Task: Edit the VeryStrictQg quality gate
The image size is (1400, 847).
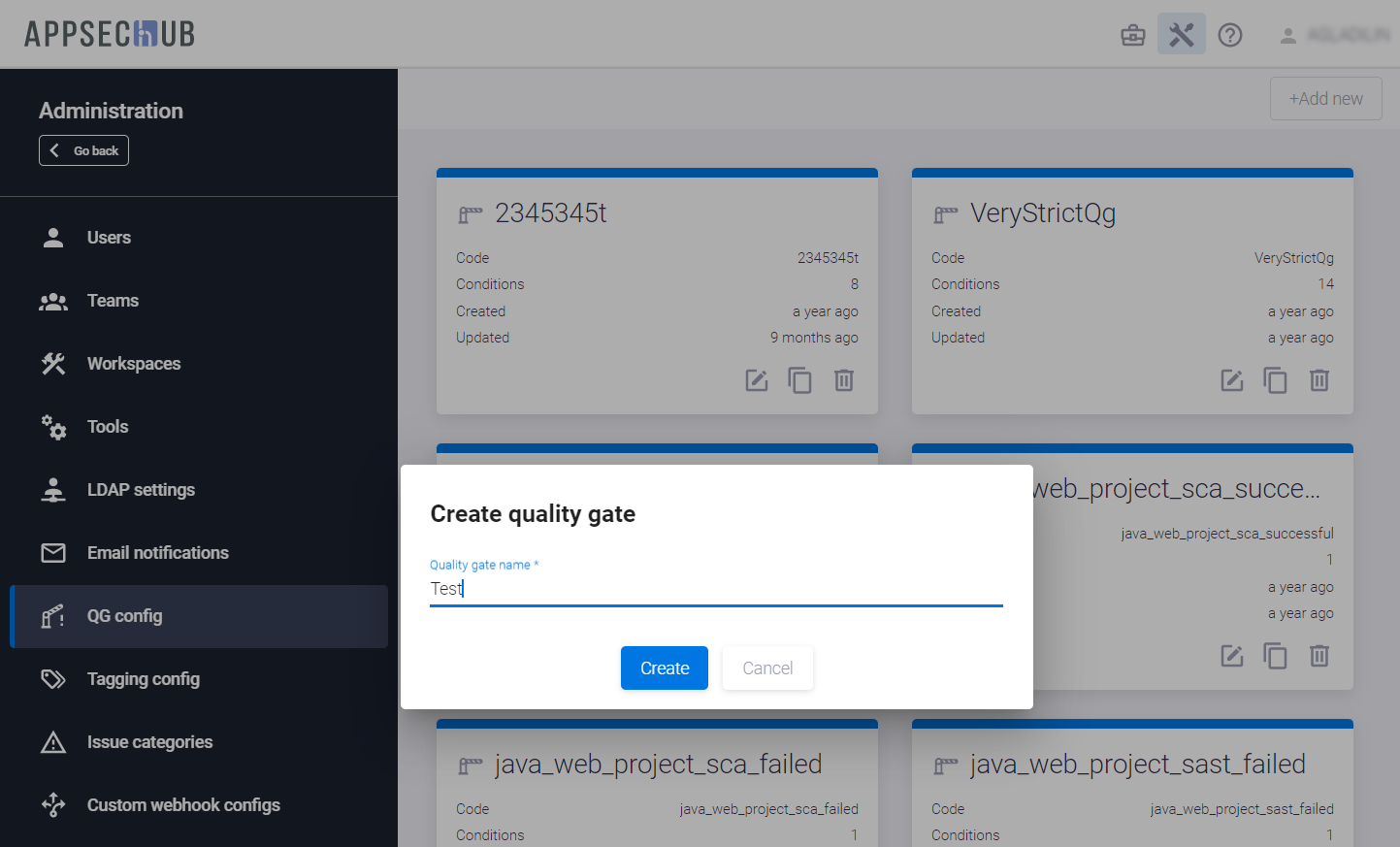Action: pos(1231,380)
